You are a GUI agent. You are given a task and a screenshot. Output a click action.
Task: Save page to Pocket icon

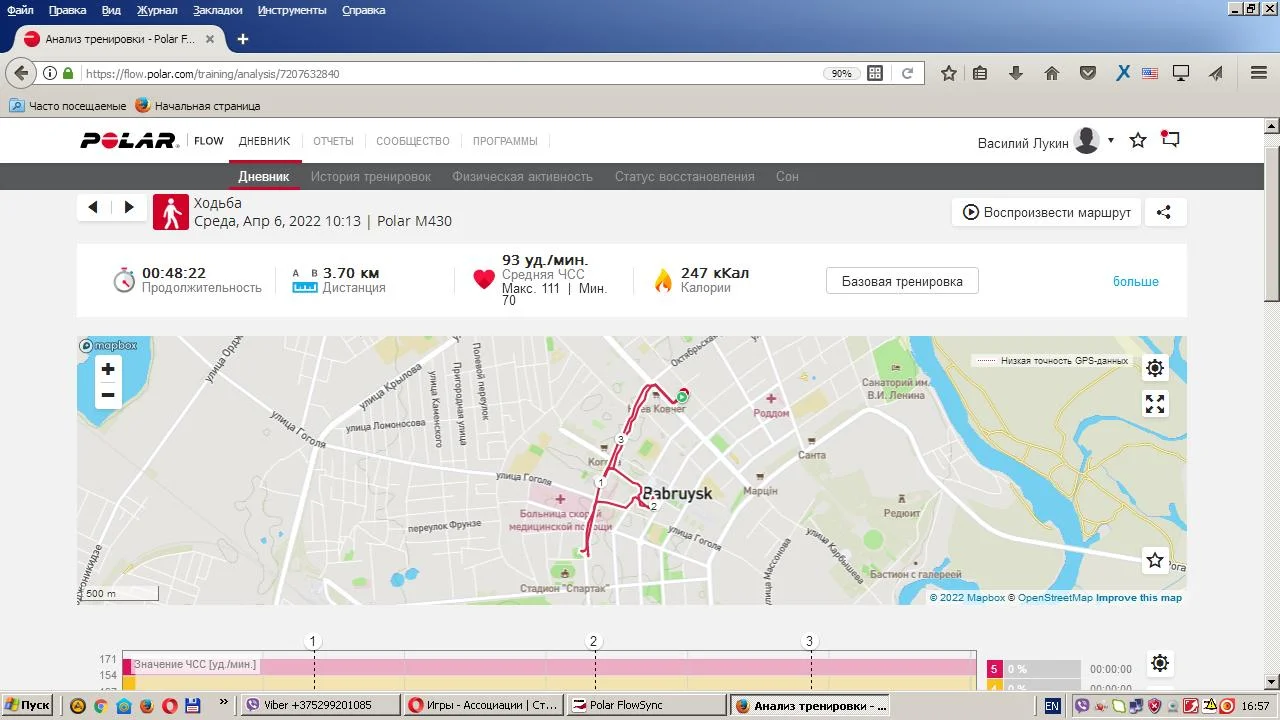coord(1088,73)
